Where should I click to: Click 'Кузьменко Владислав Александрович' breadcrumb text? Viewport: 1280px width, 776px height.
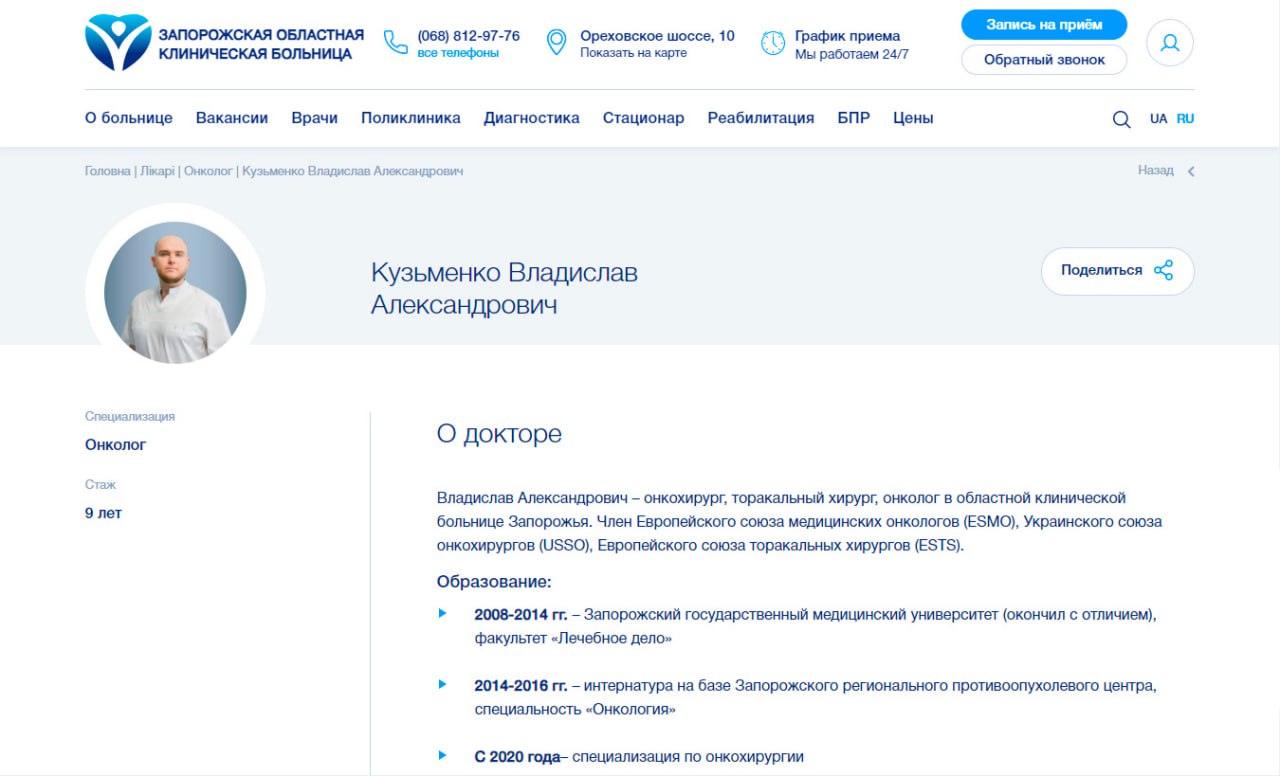[x=352, y=171]
